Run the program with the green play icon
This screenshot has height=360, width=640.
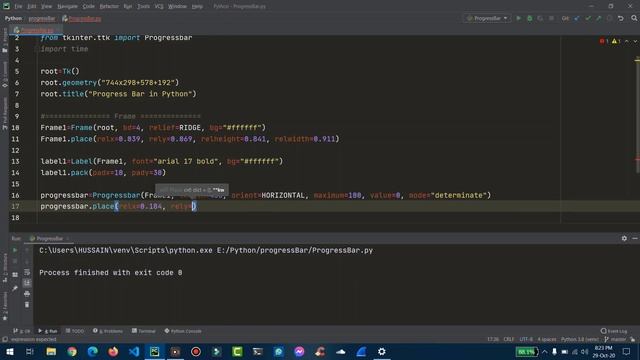point(518,18)
